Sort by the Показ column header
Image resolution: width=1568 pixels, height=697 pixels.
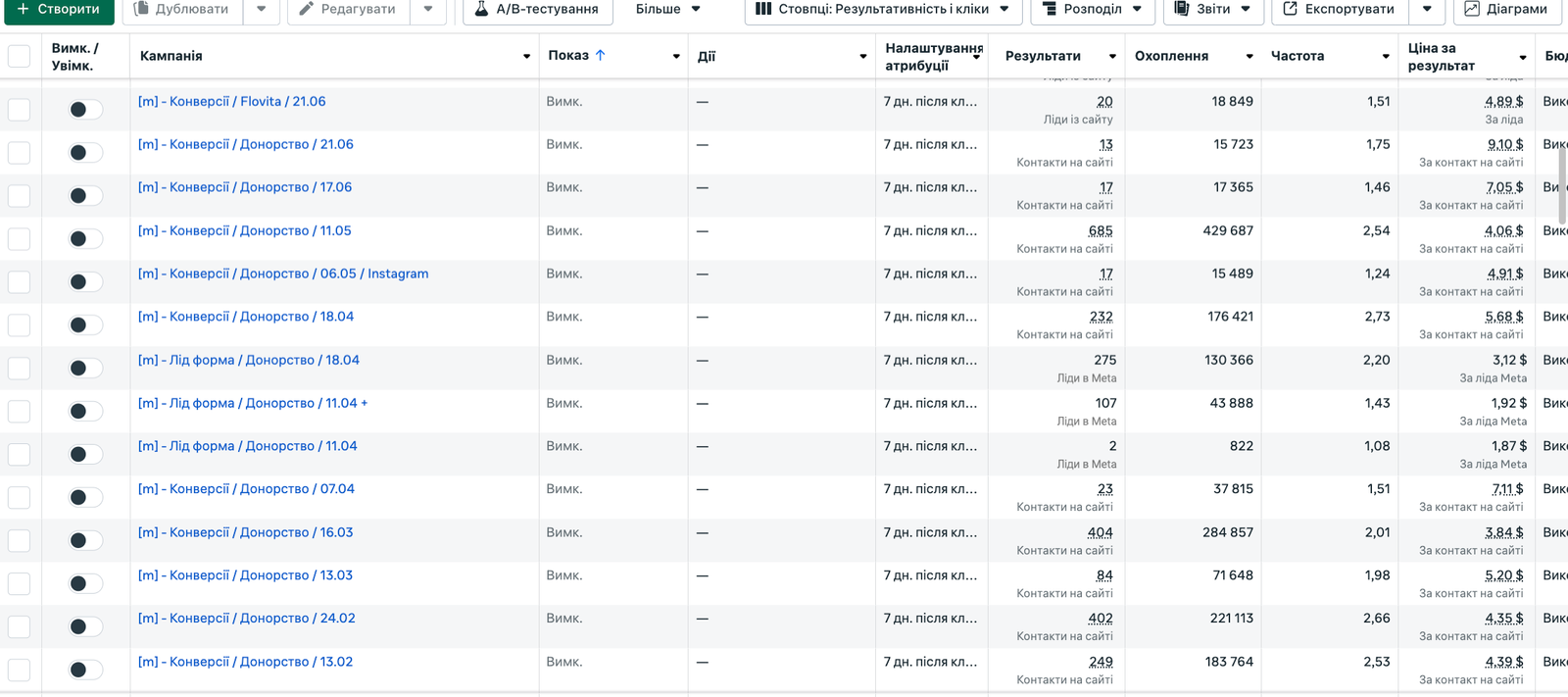(569, 56)
